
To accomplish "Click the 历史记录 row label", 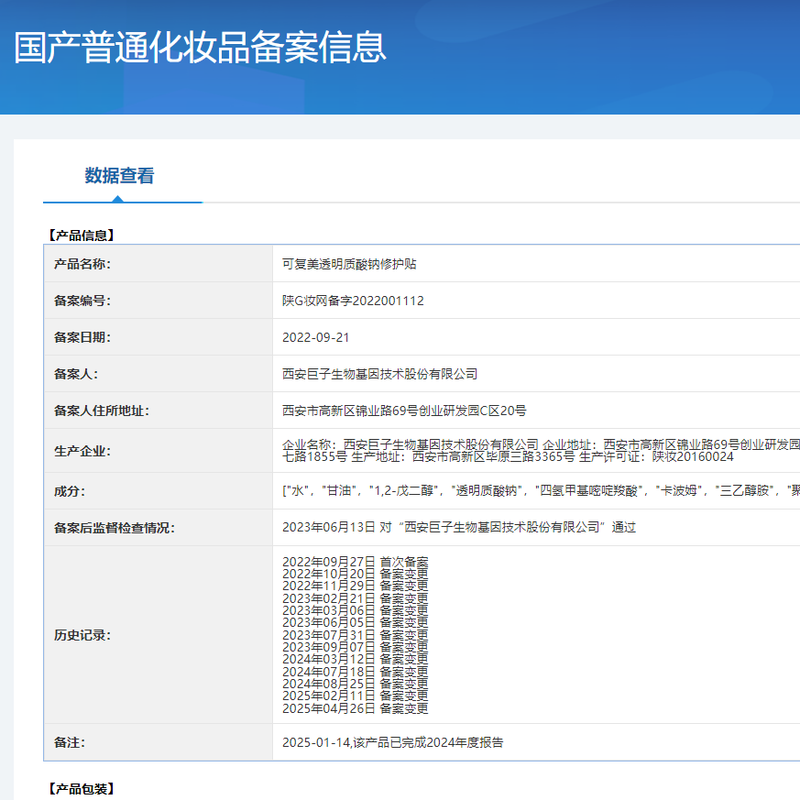I will [82, 635].
